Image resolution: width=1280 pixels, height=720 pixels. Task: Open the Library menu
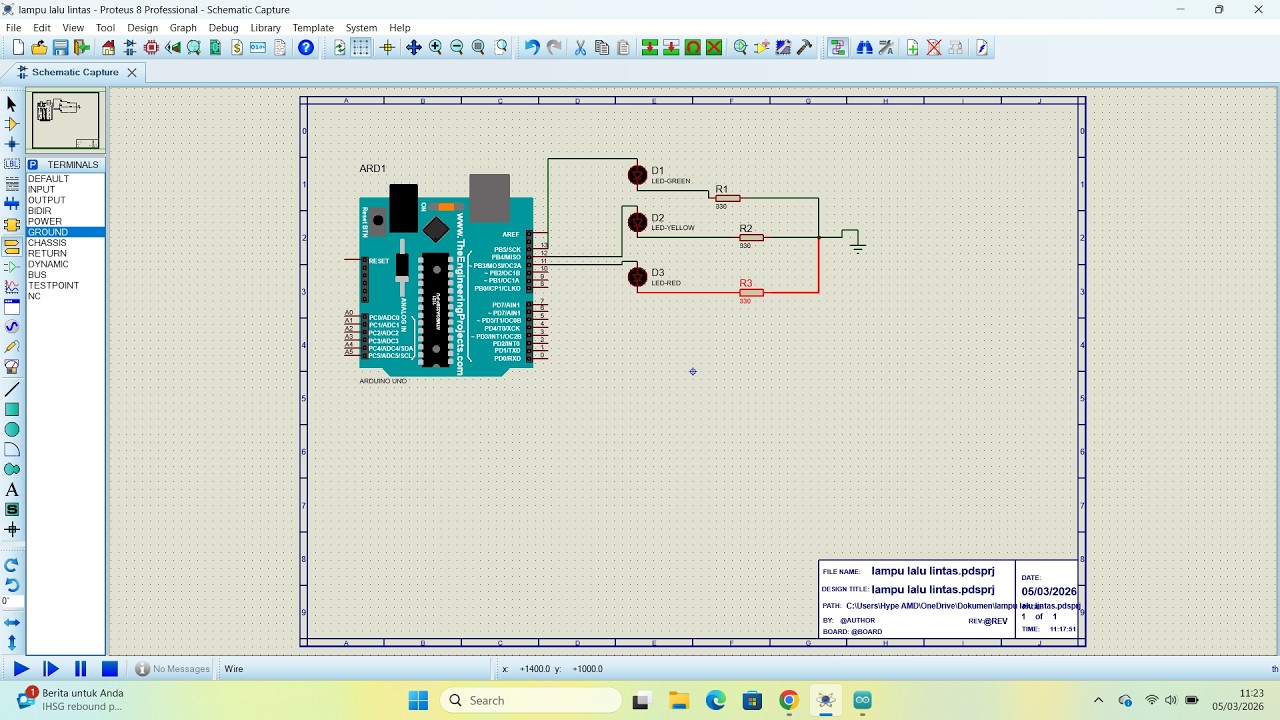click(265, 28)
